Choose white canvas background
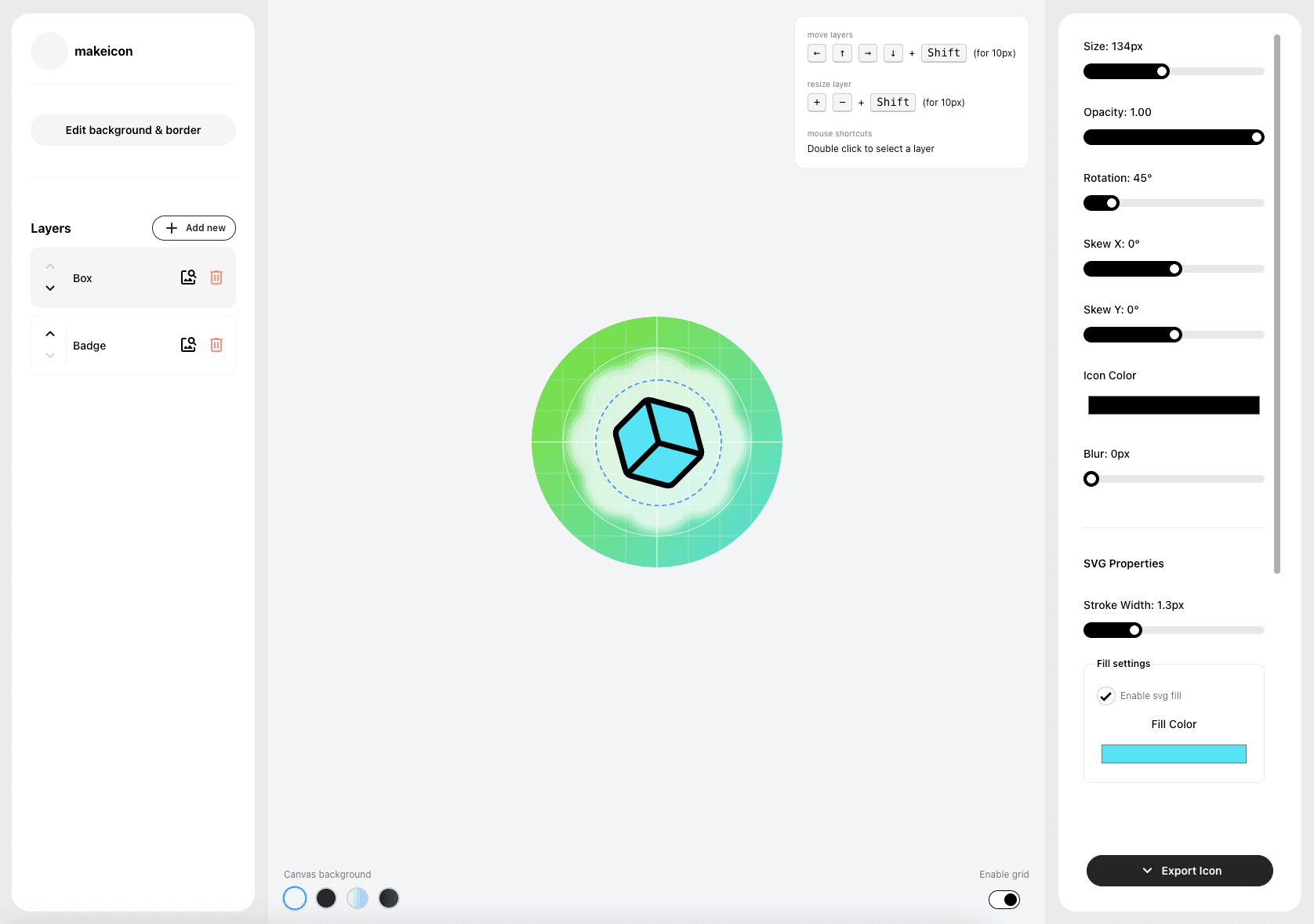 pyautogui.click(x=295, y=898)
